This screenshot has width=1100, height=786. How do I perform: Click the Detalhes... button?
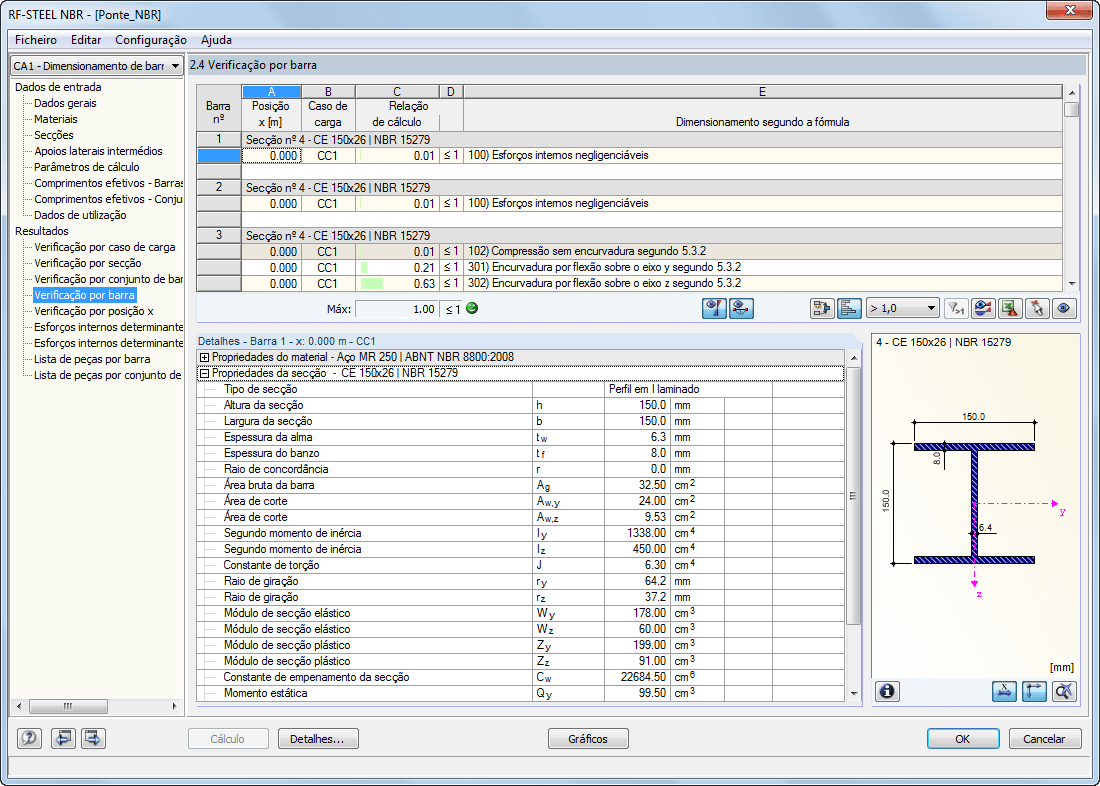coord(318,739)
